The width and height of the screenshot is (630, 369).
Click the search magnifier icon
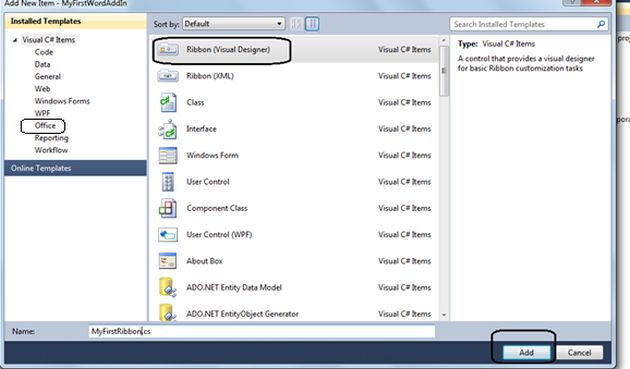601,24
